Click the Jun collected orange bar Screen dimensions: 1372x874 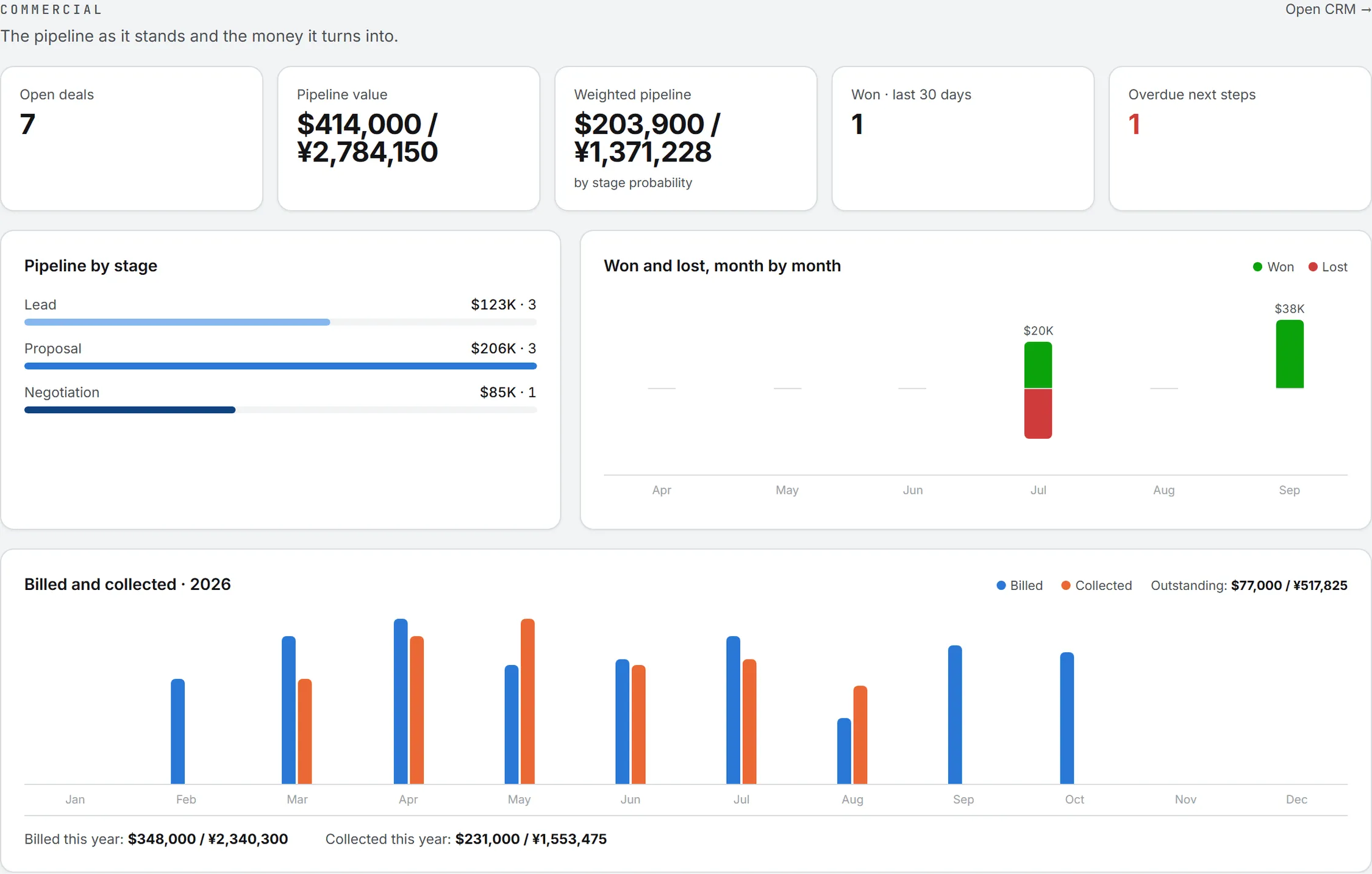(639, 725)
